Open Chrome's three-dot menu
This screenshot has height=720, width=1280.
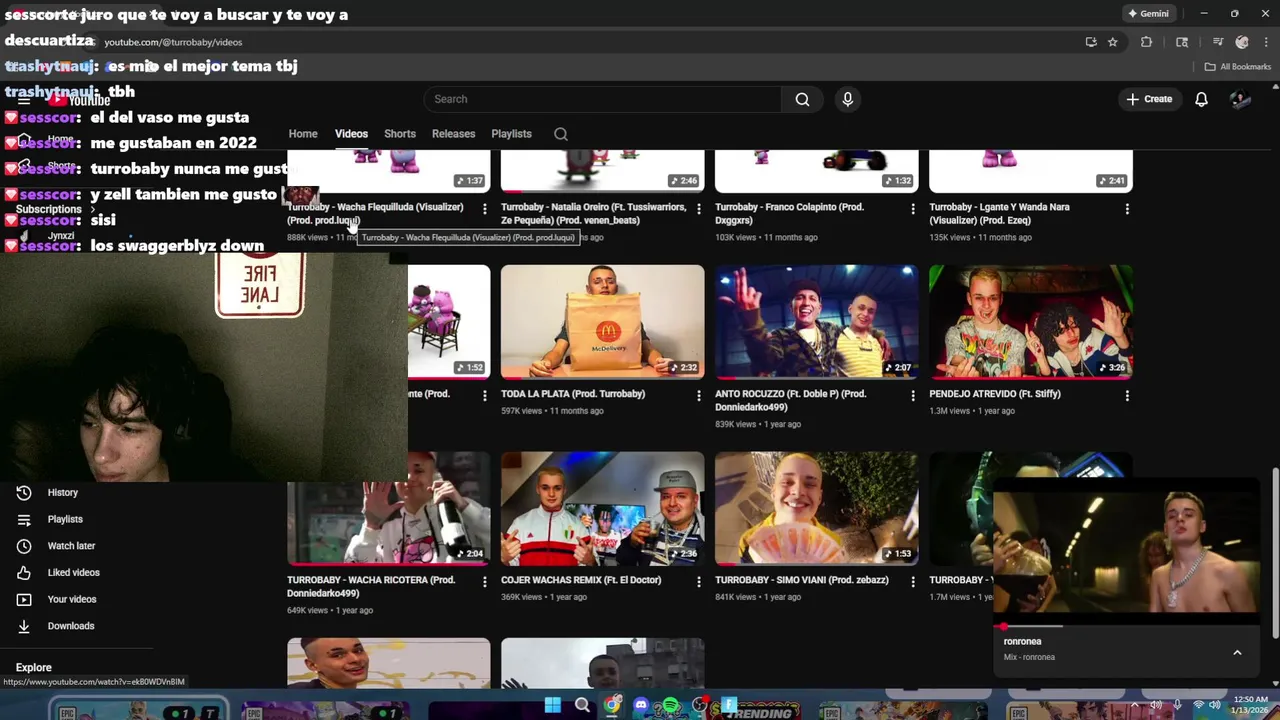pos(1265,42)
